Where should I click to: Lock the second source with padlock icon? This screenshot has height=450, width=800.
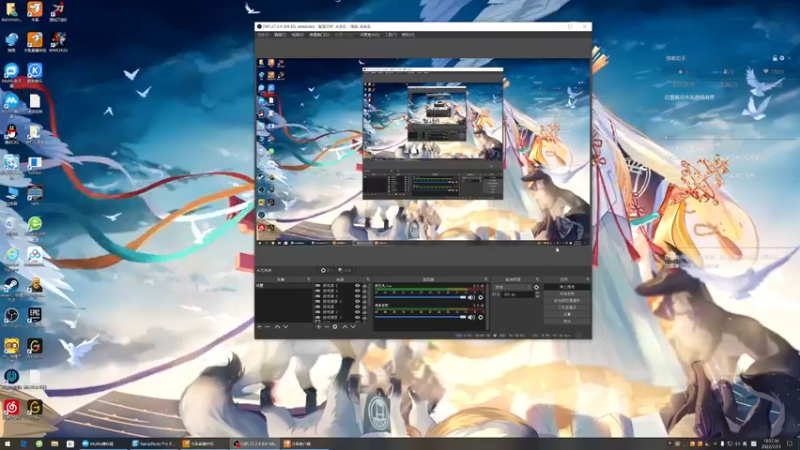tap(365, 291)
